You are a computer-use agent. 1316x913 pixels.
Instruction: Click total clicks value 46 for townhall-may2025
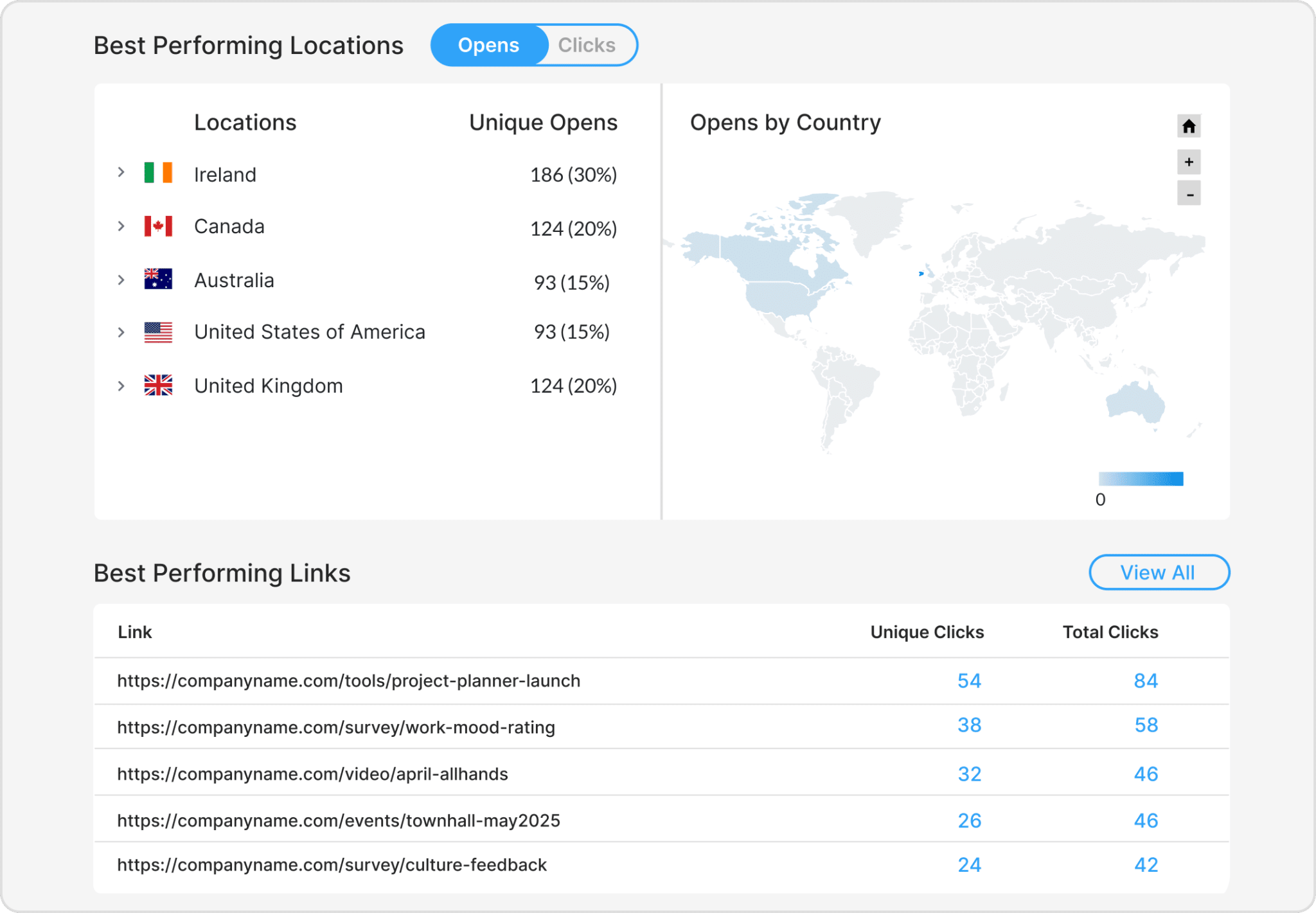click(x=1146, y=820)
